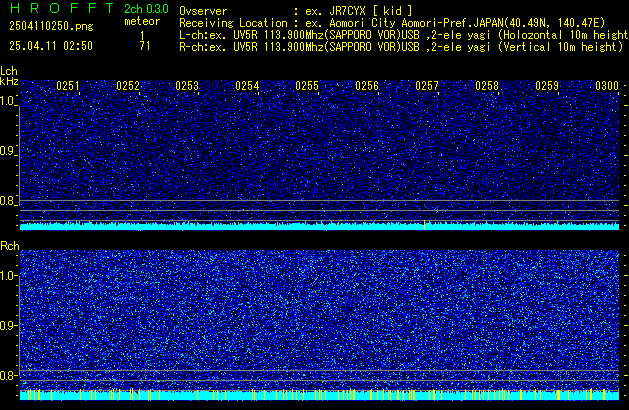The height and width of the screenshot is (410, 629).
Task: Click the 0259 time marker
Action: pyautogui.click(x=547, y=86)
